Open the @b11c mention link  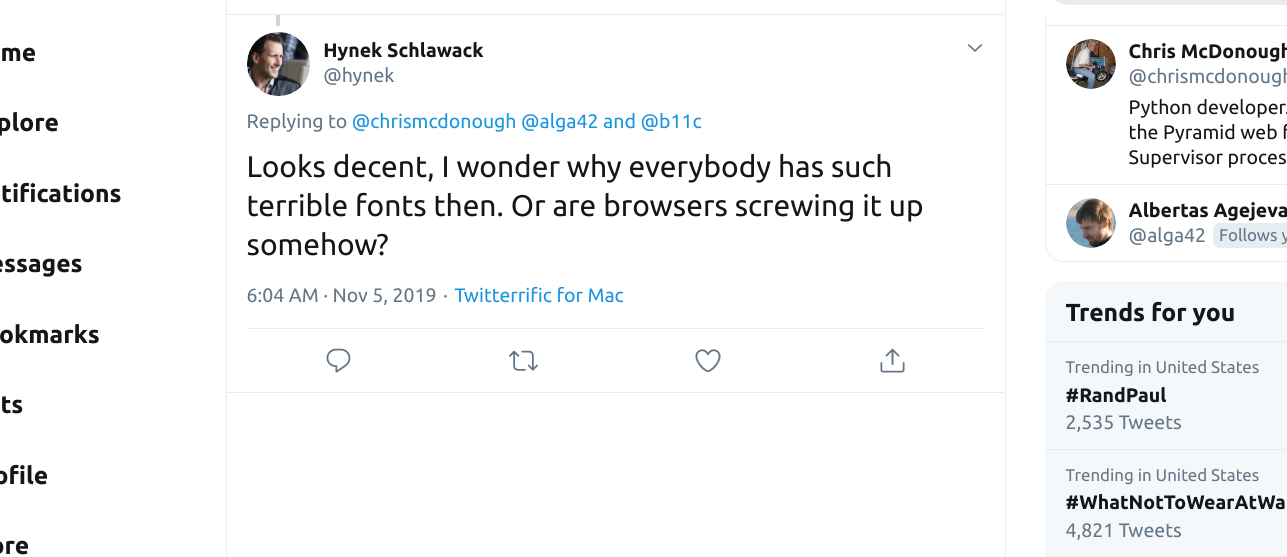[x=671, y=122]
